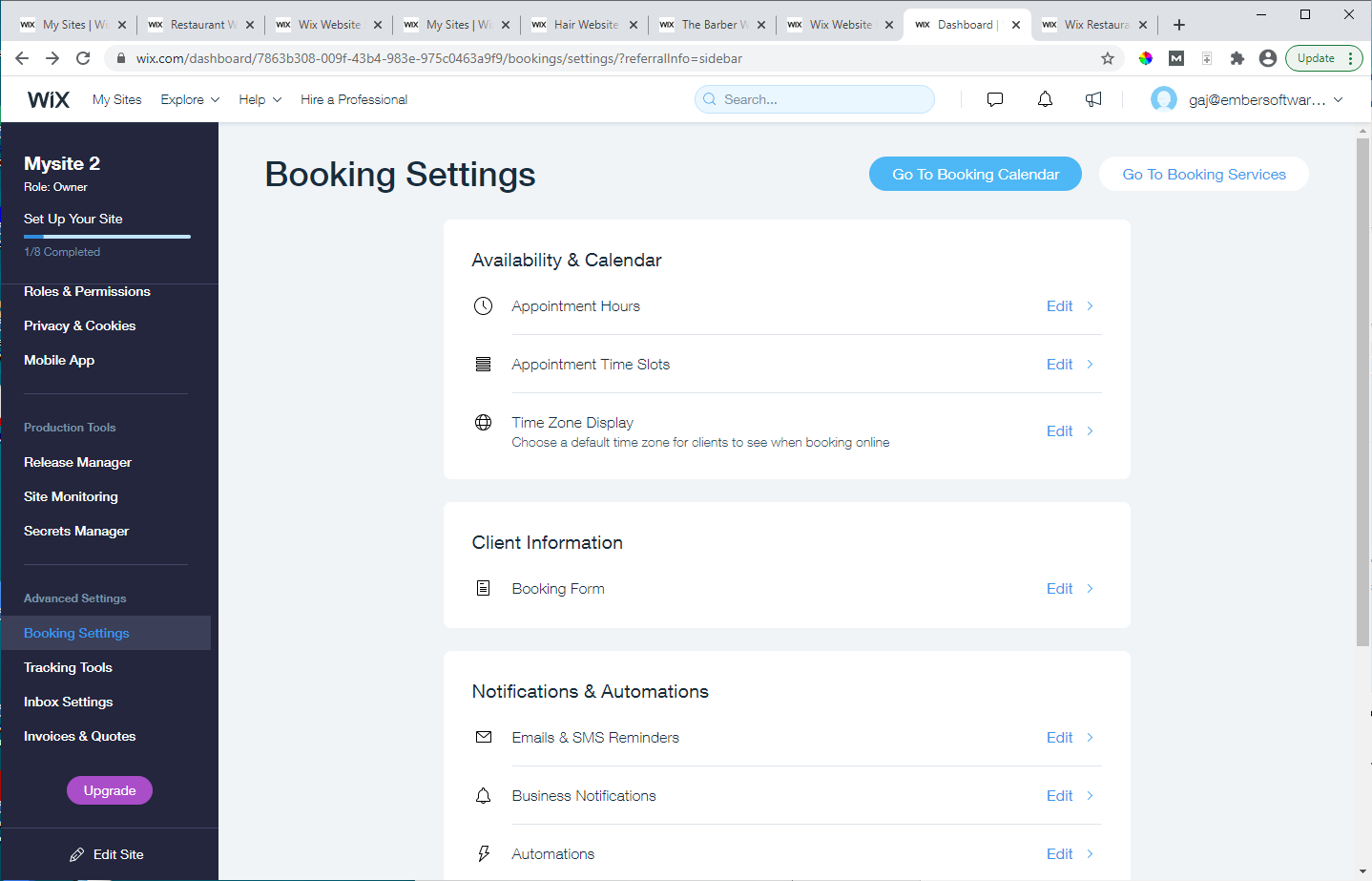The height and width of the screenshot is (881, 1372).
Task: Click the Wix search input field
Action: click(815, 99)
